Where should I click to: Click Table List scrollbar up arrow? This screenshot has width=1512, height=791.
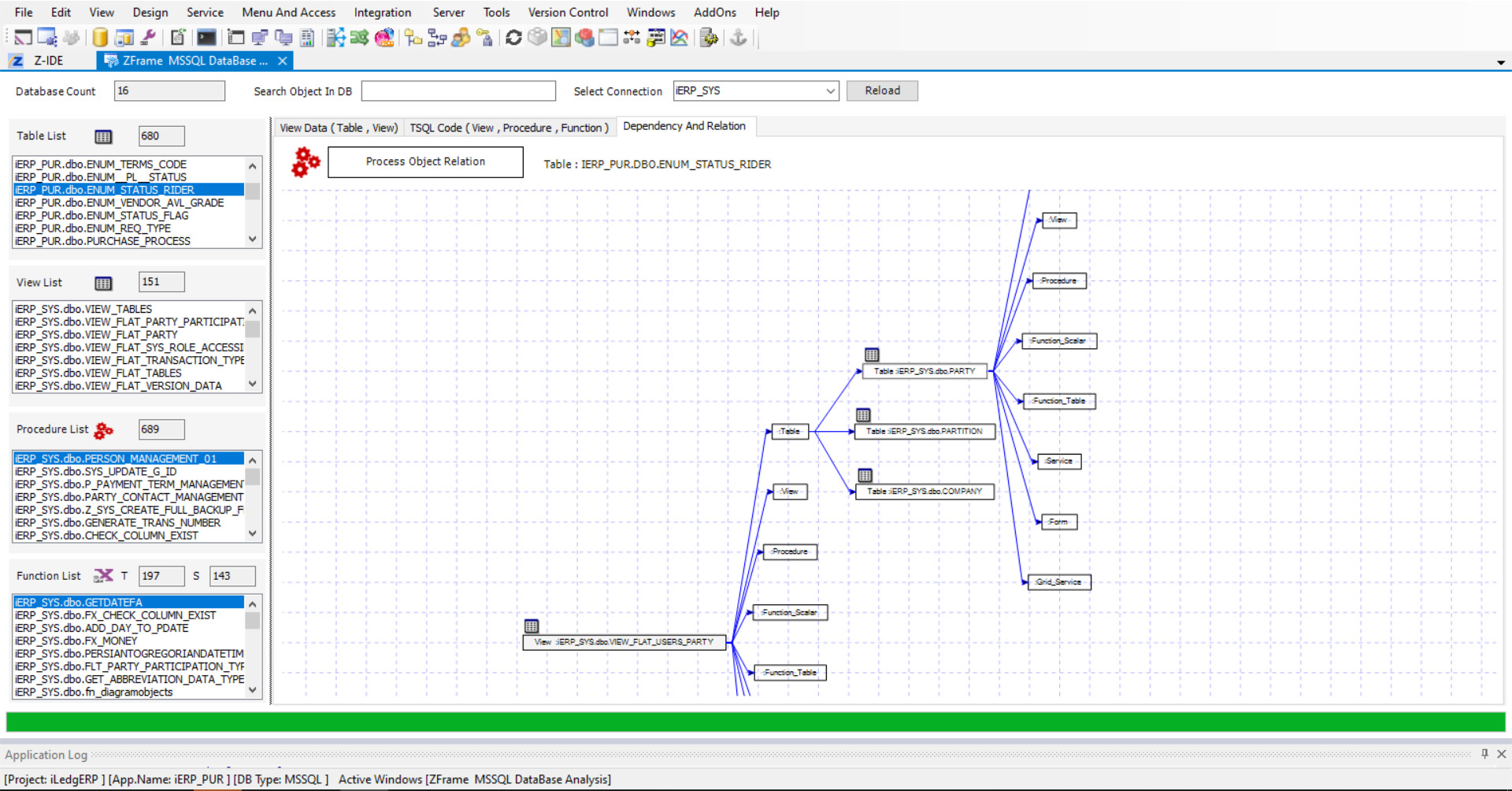253,166
